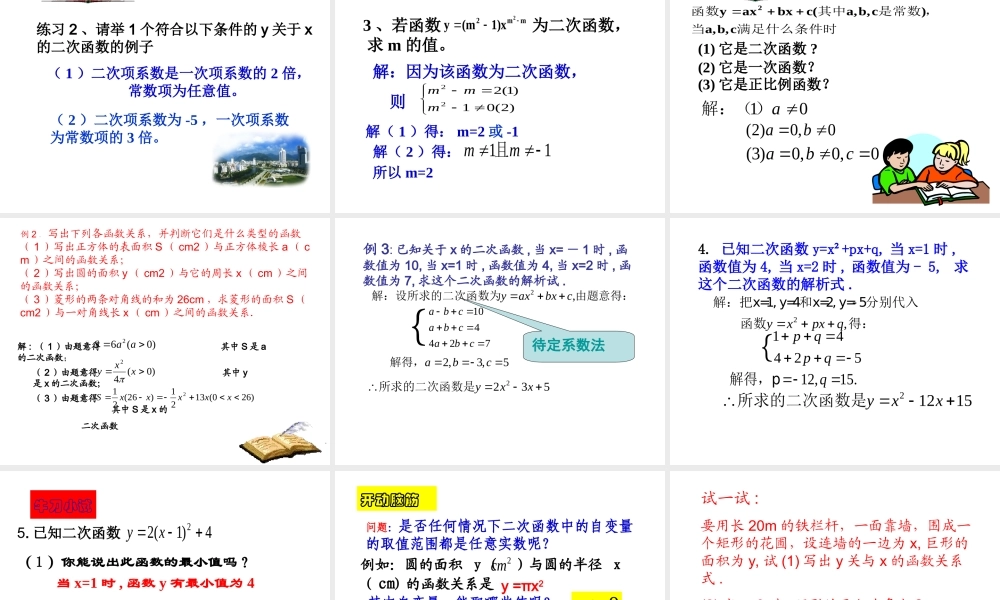
Task: Click the red heading '试一试：'
Action: tap(731, 499)
